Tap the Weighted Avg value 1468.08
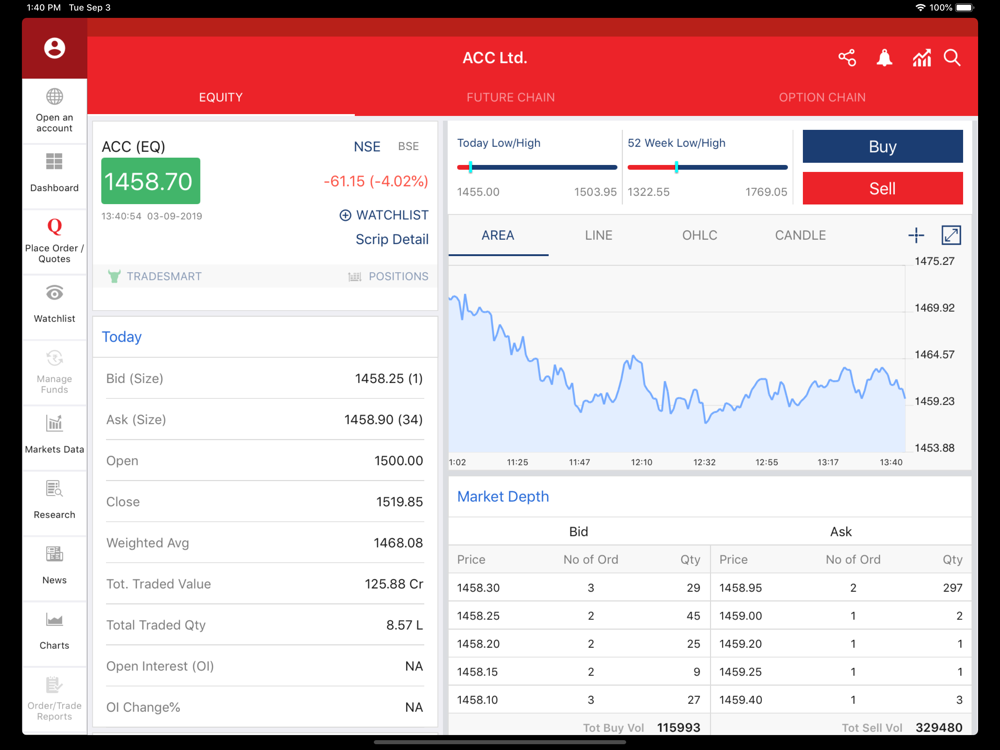The height and width of the screenshot is (750, 1000). click(x=398, y=543)
